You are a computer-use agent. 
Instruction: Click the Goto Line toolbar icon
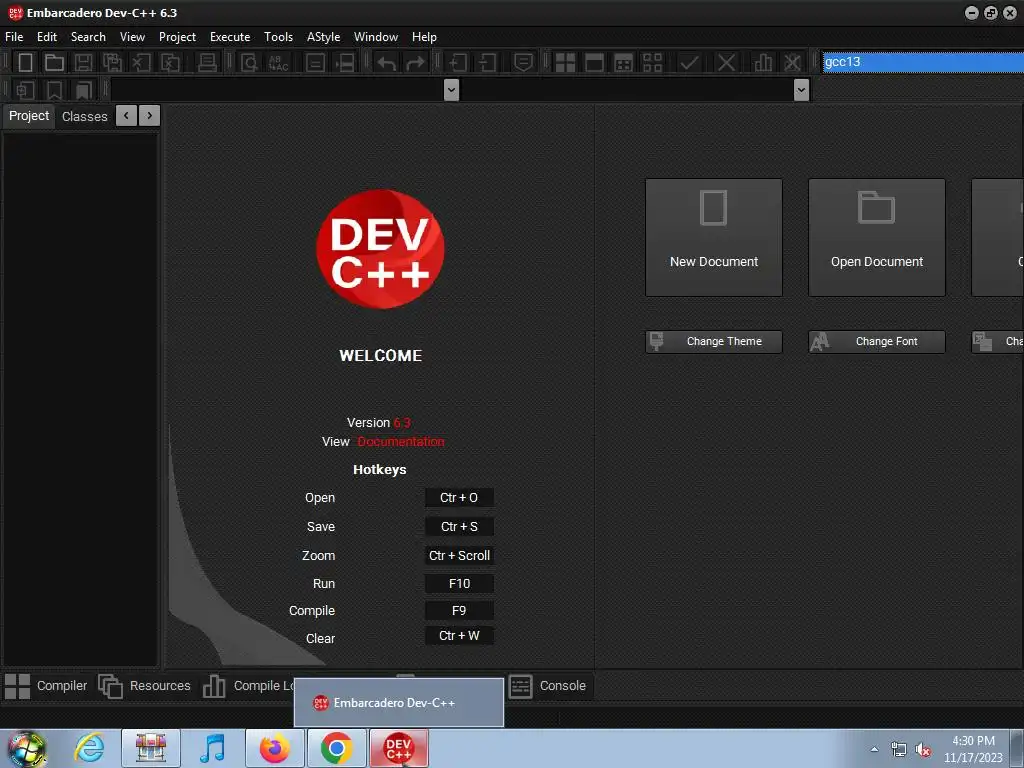[x=344, y=63]
